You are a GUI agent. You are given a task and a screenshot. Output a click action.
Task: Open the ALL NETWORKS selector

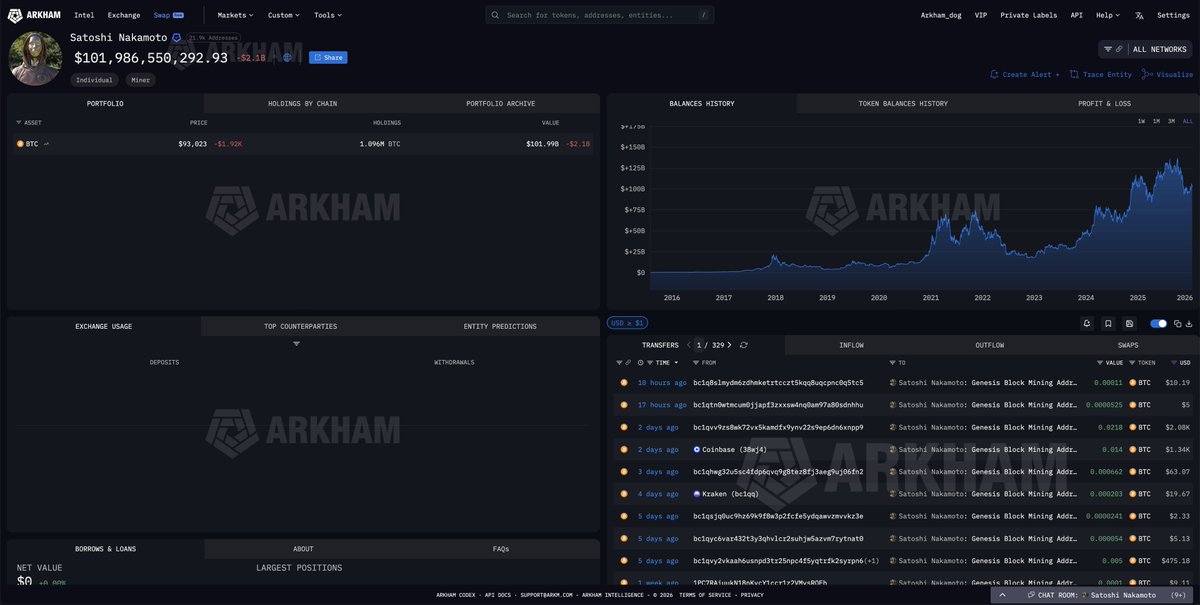[1146, 49]
